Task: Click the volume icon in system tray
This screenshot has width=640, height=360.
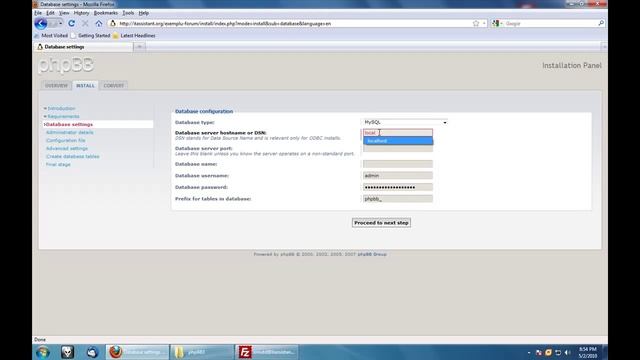Action: pos(567,352)
